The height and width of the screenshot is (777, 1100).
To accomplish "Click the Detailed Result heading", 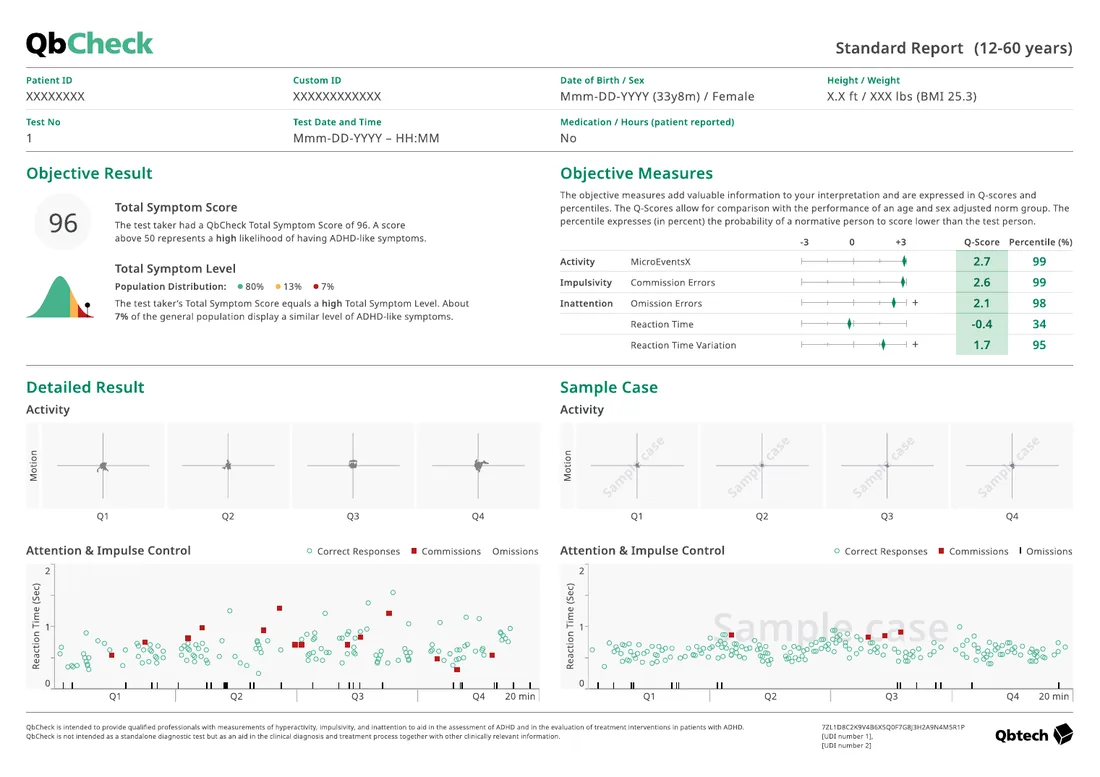I will (85, 387).
